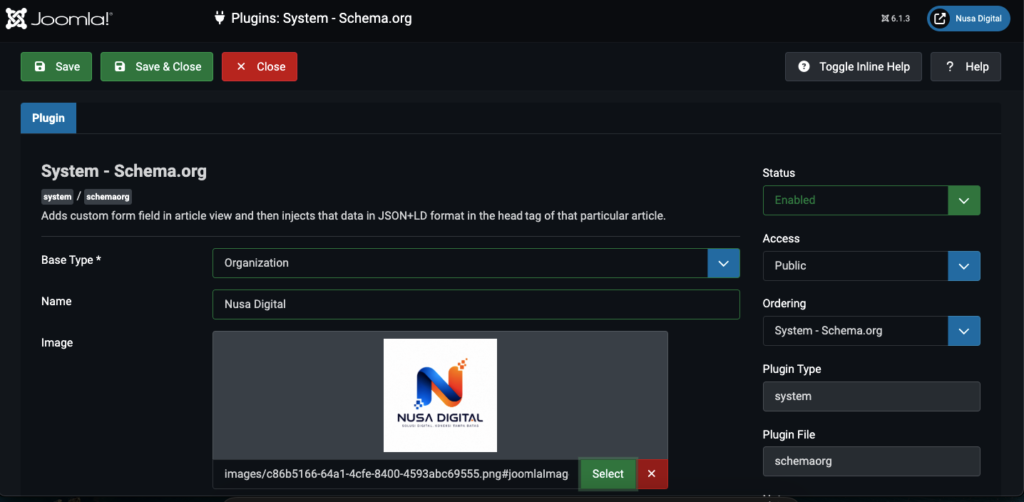The height and width of the screenshot is (502, 1024).
Task: Click the plugin description text
Action: point(353,215)
